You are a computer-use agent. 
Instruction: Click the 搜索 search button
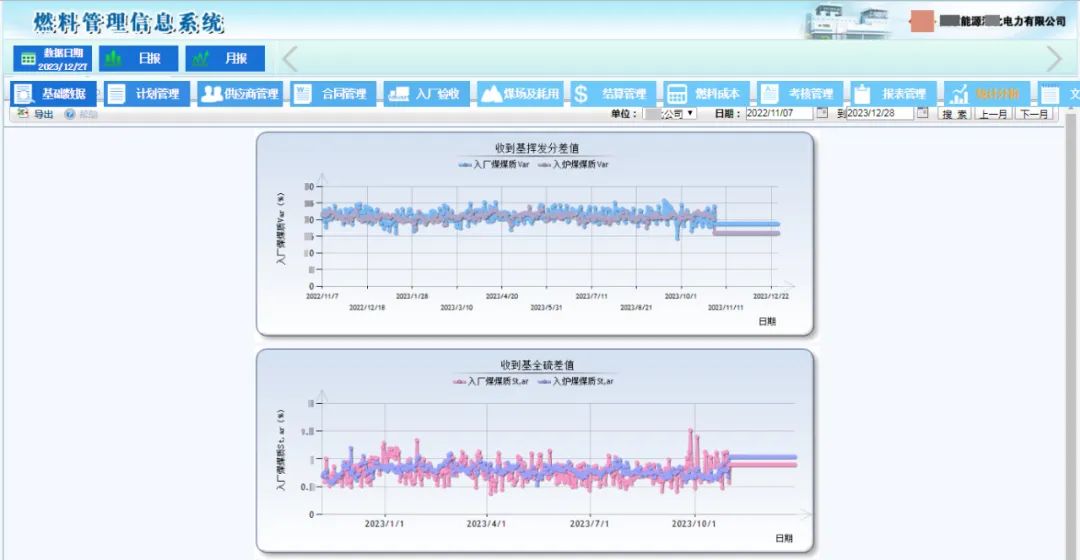(954, 114)
